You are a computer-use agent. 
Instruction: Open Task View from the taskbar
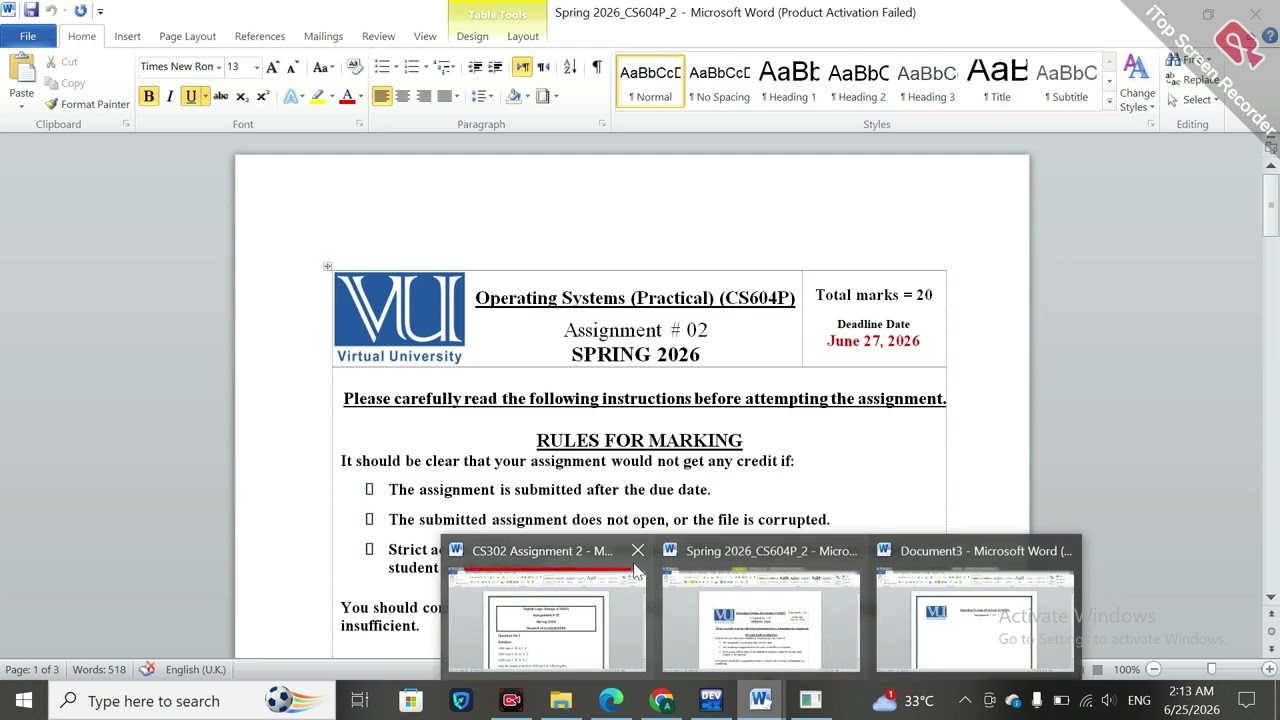pos(360,700)
